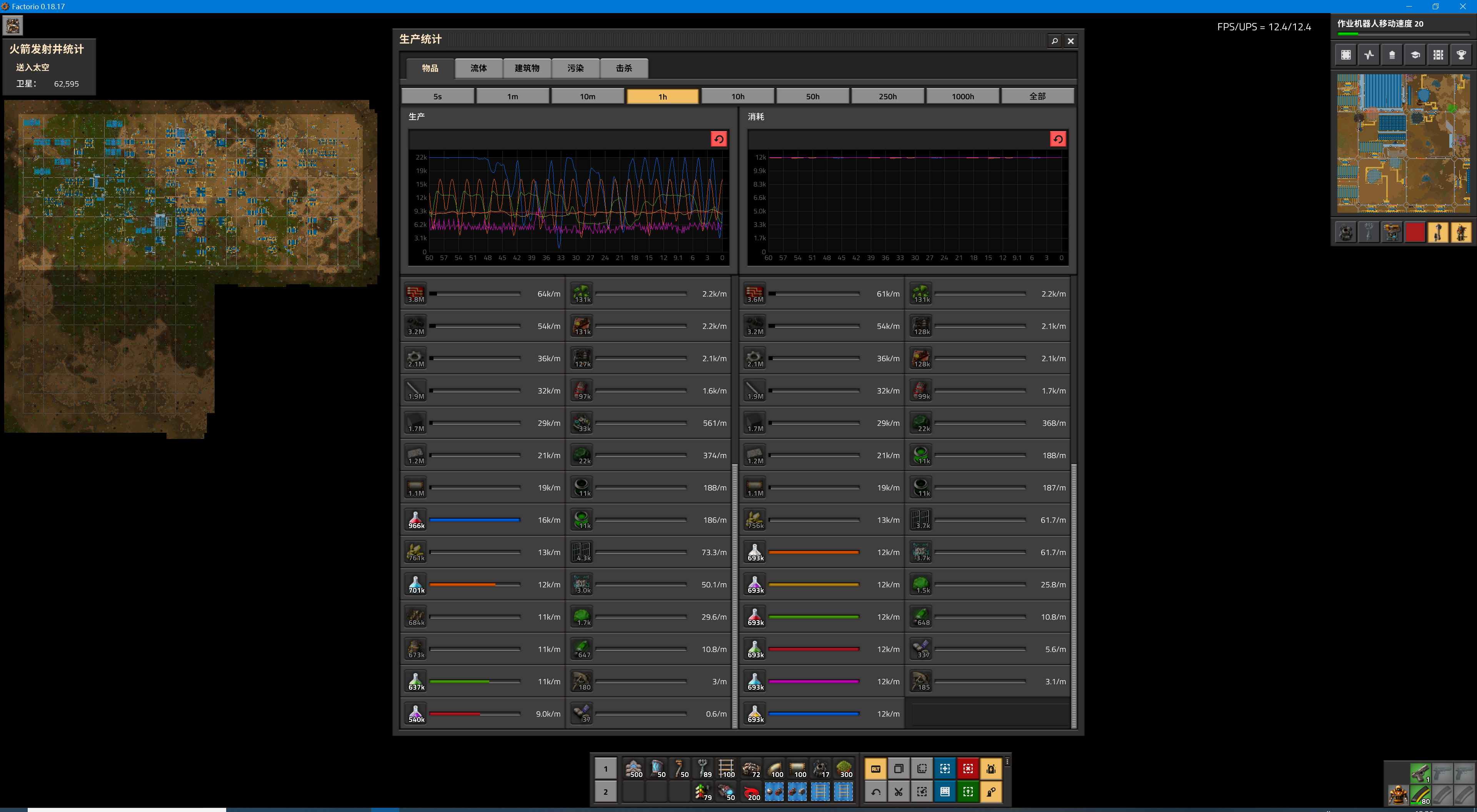The image size is (1477, 812).
Task: Click the undo arrow shortcut
Action: [x=875, y=791]
